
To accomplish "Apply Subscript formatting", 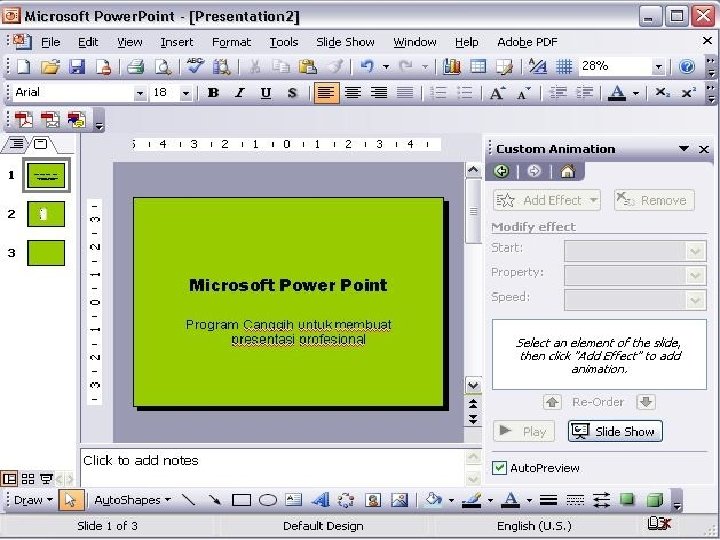I will [x=662, y=93].
